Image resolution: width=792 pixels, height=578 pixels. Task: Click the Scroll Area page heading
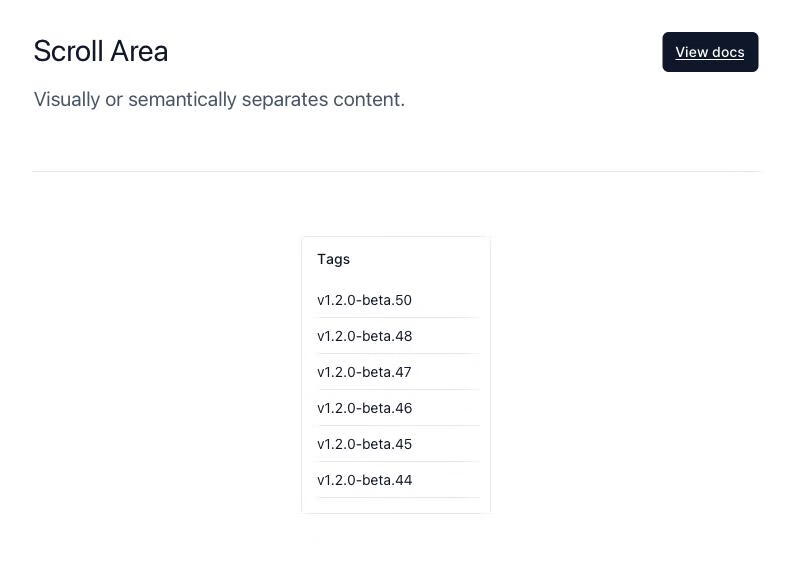pyautogui.click(x=101, y=51)
